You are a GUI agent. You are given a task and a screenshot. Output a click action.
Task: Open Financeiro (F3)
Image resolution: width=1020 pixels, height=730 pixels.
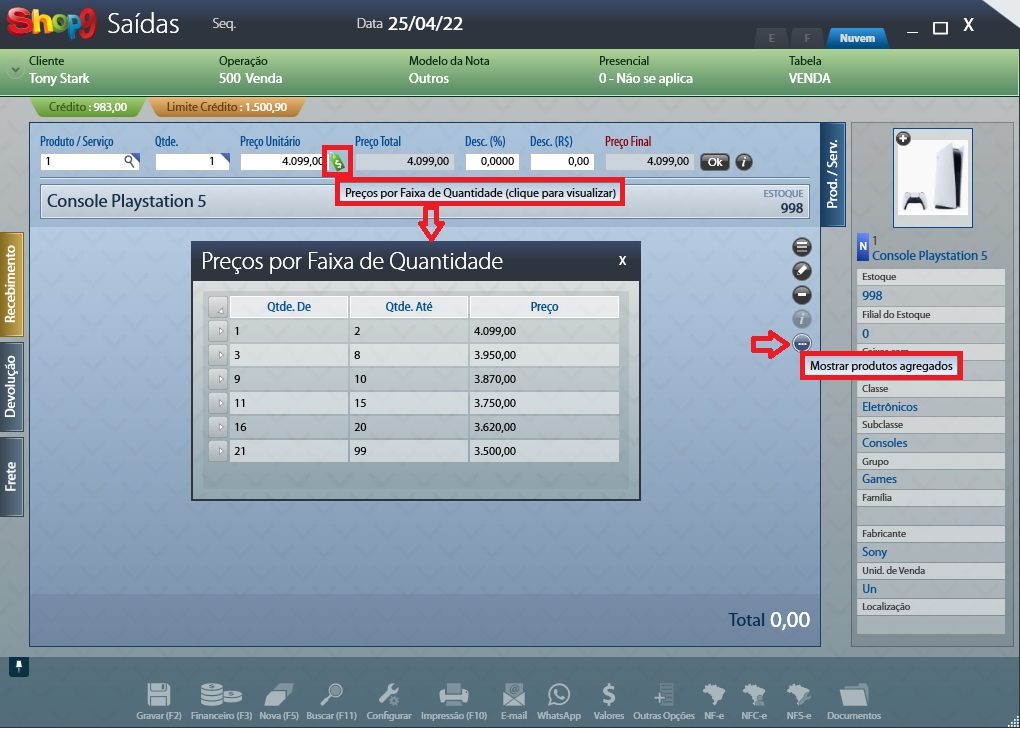[x=221, y=701]
